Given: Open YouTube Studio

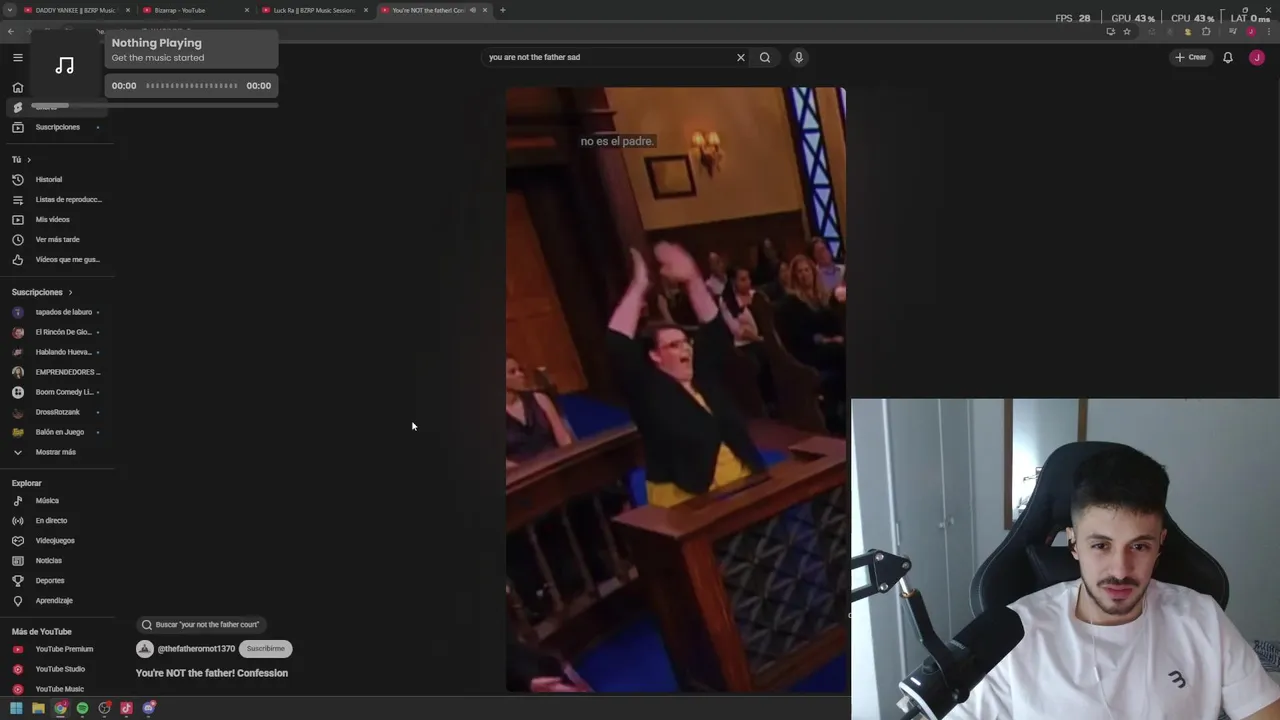Looking at the screenshot, I should click(58, 669).
